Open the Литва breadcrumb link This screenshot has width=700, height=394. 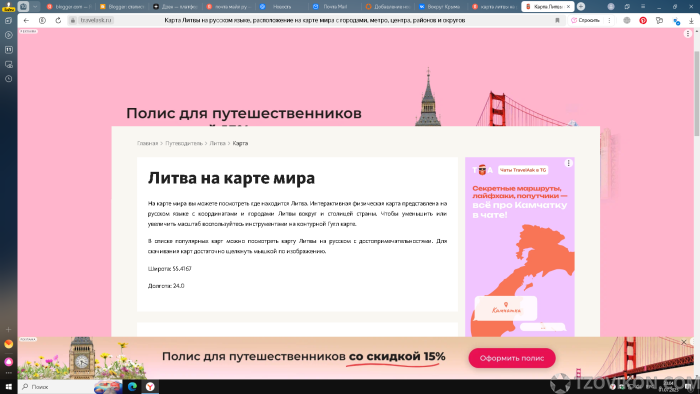[x=217, y=143]
